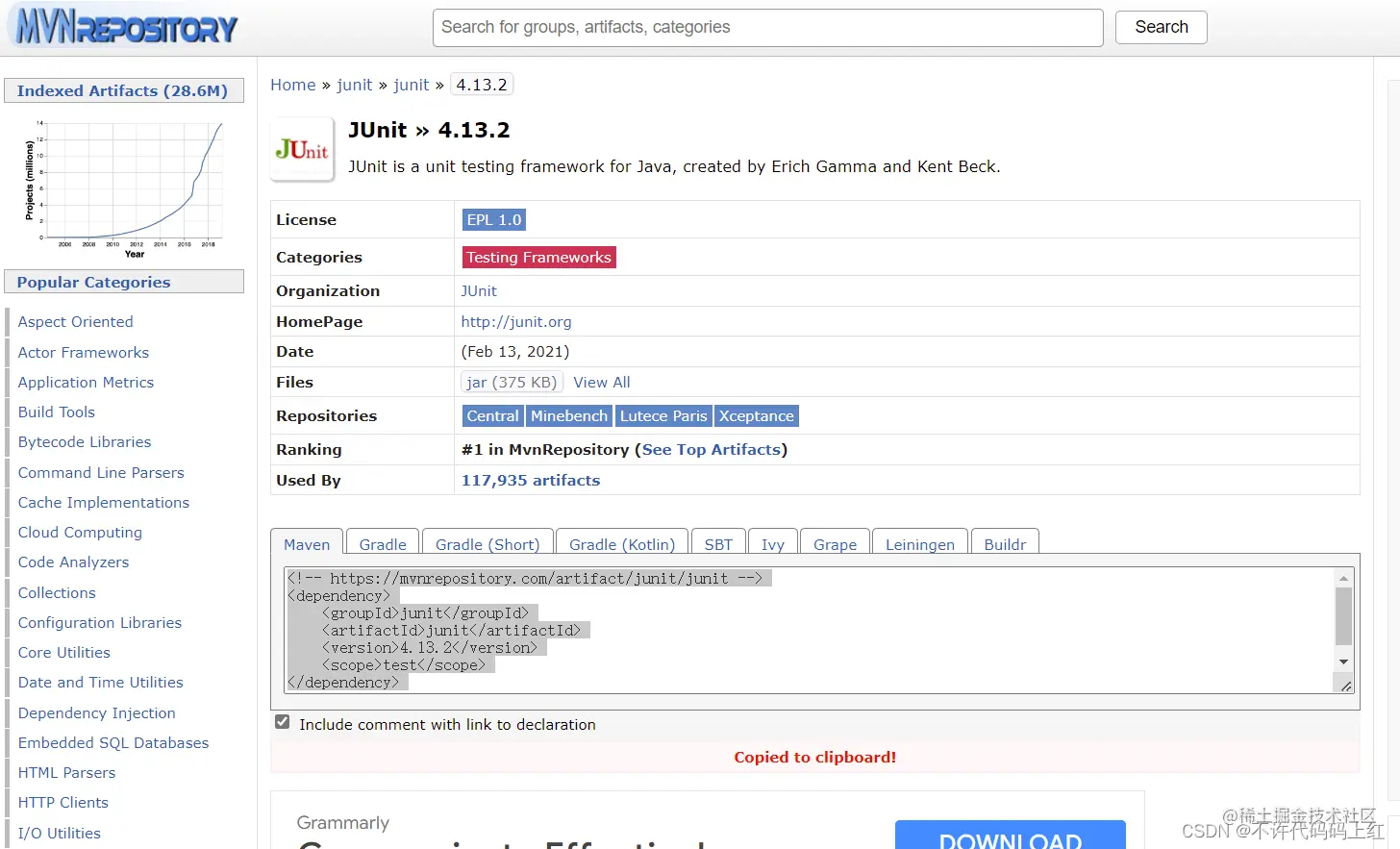This screenshot has width=1400, height=849.
Task: Switch to the Ivy tab
Action: 773,543
